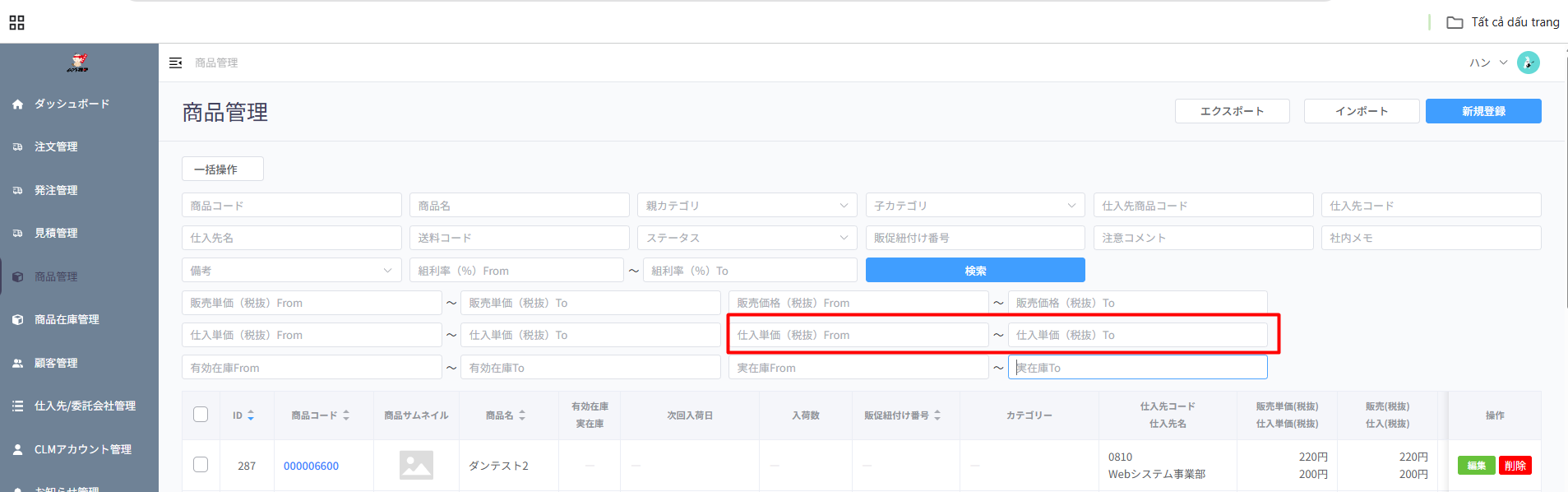Viewport: 1568px width, 492px height.
Task: Focus the 商品コード search input field
Action: click(x=291, y=206)
